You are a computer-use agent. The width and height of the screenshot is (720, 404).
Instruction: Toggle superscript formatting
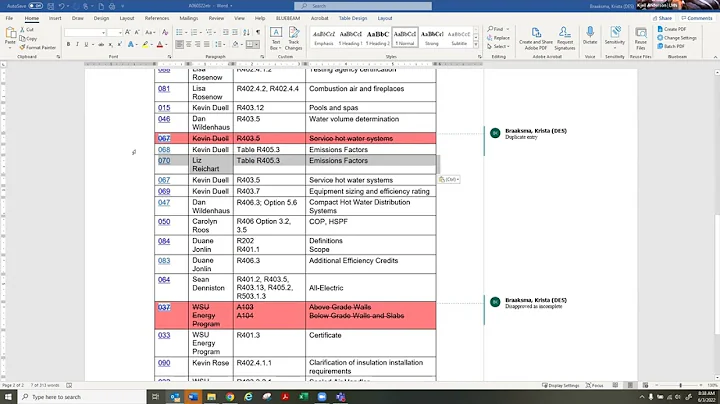tap(119, 44)
